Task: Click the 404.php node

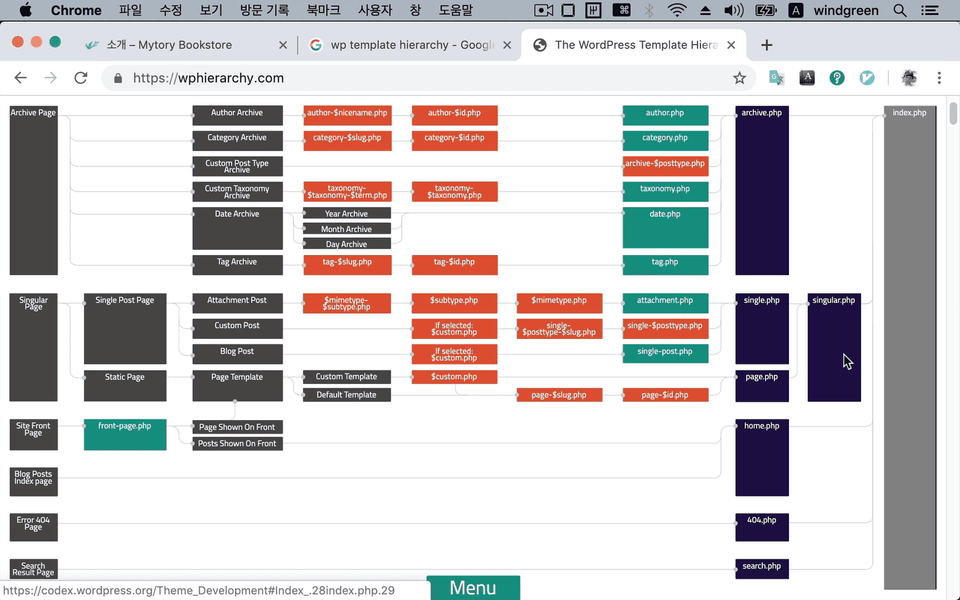Action: click(x=762, y=527)
